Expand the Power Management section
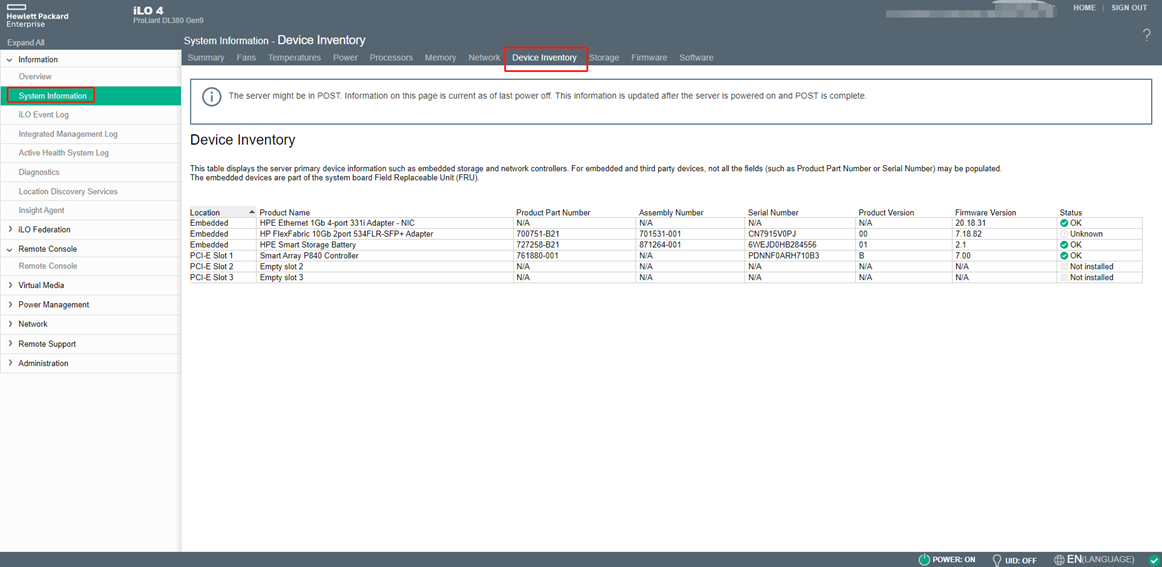 click(10, 305)
